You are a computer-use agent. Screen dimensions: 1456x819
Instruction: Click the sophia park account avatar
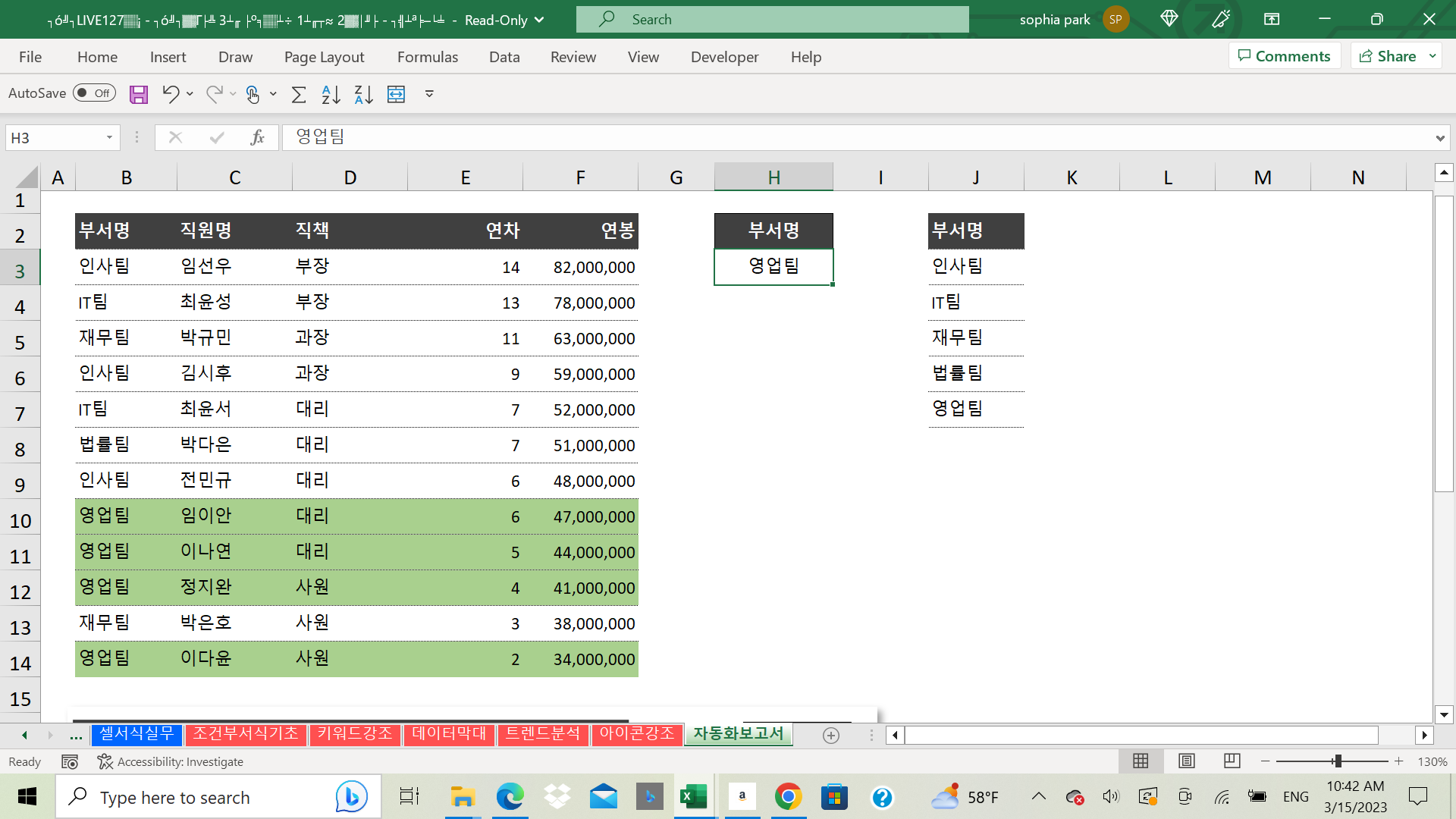[1116, 19]
